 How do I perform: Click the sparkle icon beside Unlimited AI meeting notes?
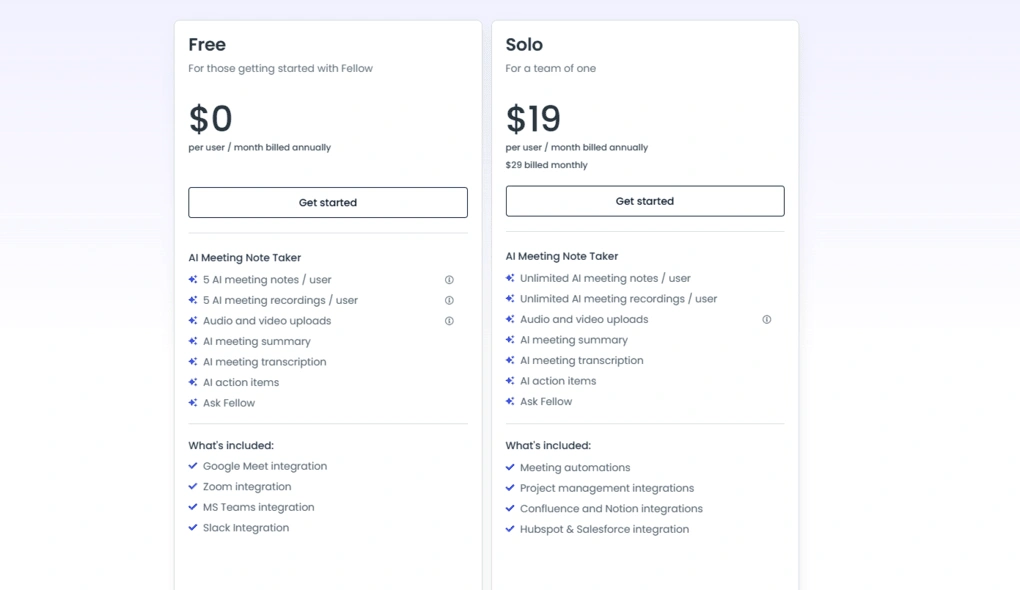pyautogui.click(x=510, y=278)
